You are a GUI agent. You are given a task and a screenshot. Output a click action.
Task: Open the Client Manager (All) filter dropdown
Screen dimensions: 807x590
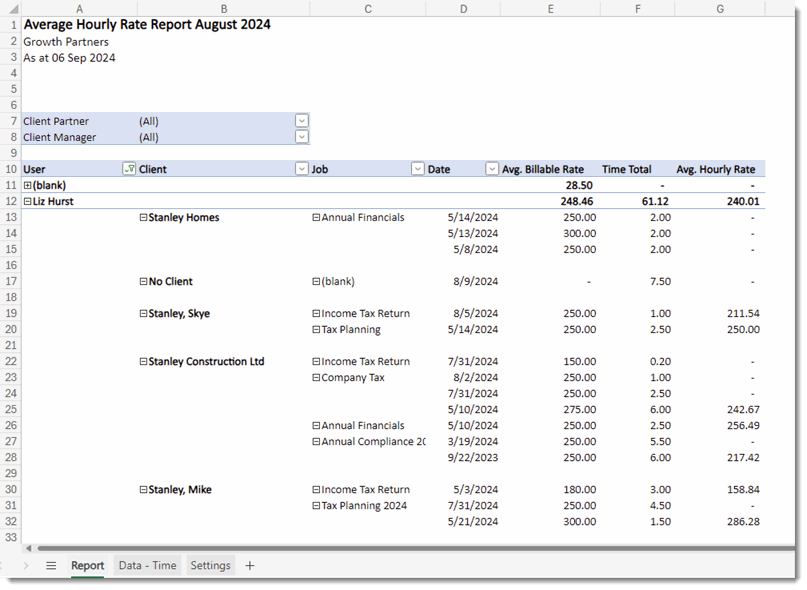(x=301, y=137)
